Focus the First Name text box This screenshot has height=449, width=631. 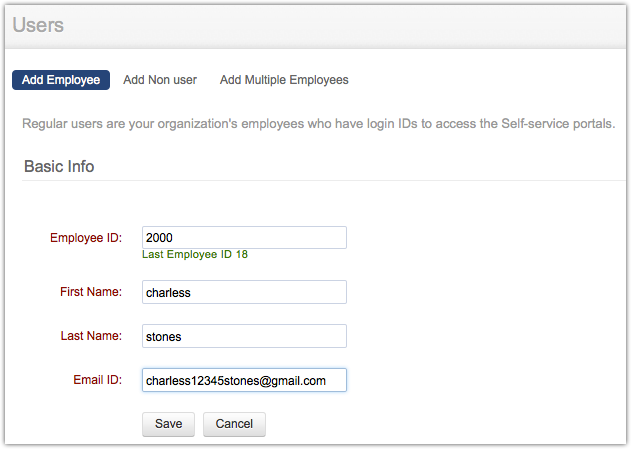click(x=244, y=292)
